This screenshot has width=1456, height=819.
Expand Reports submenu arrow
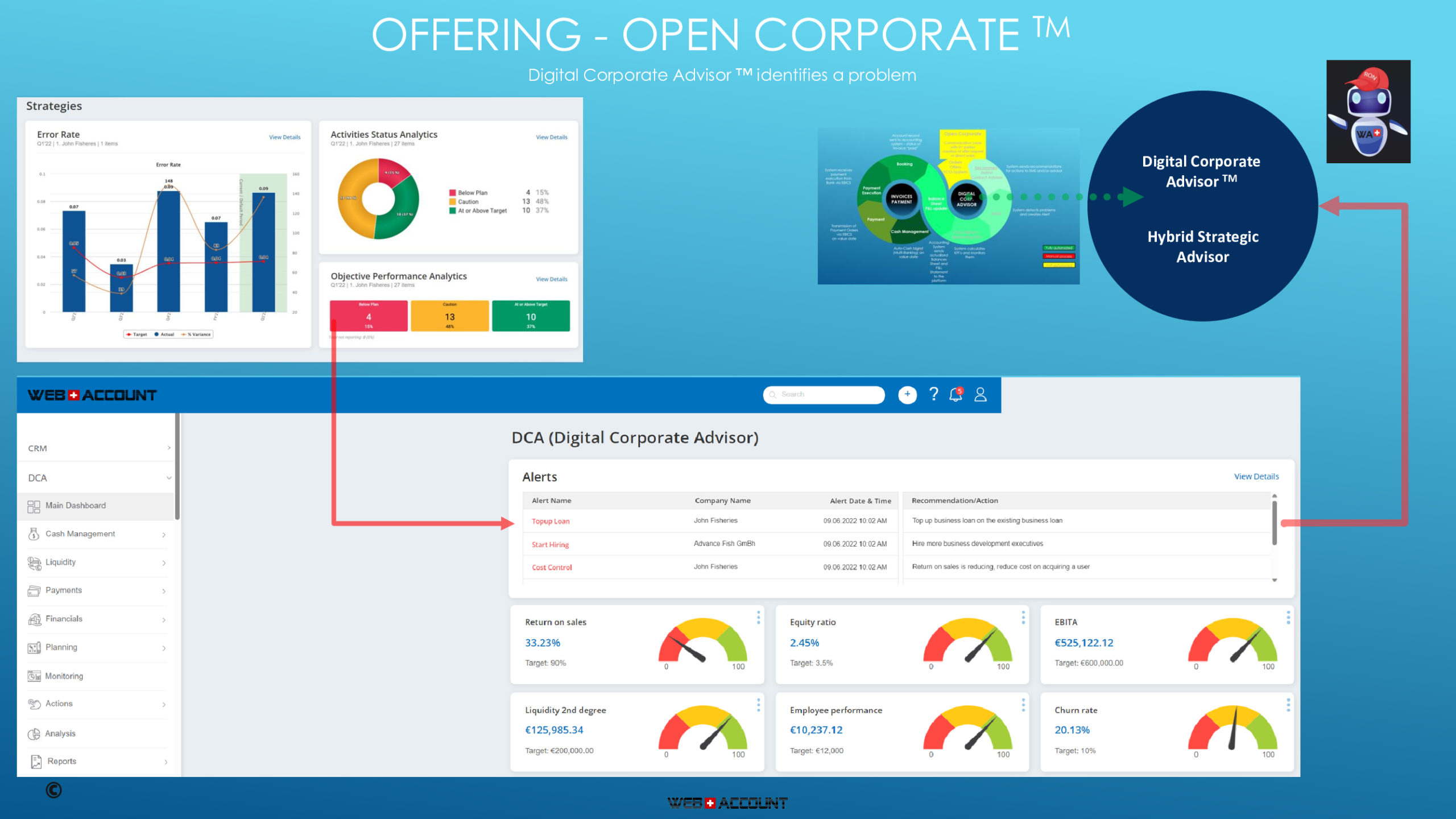[x=166, y=762]
